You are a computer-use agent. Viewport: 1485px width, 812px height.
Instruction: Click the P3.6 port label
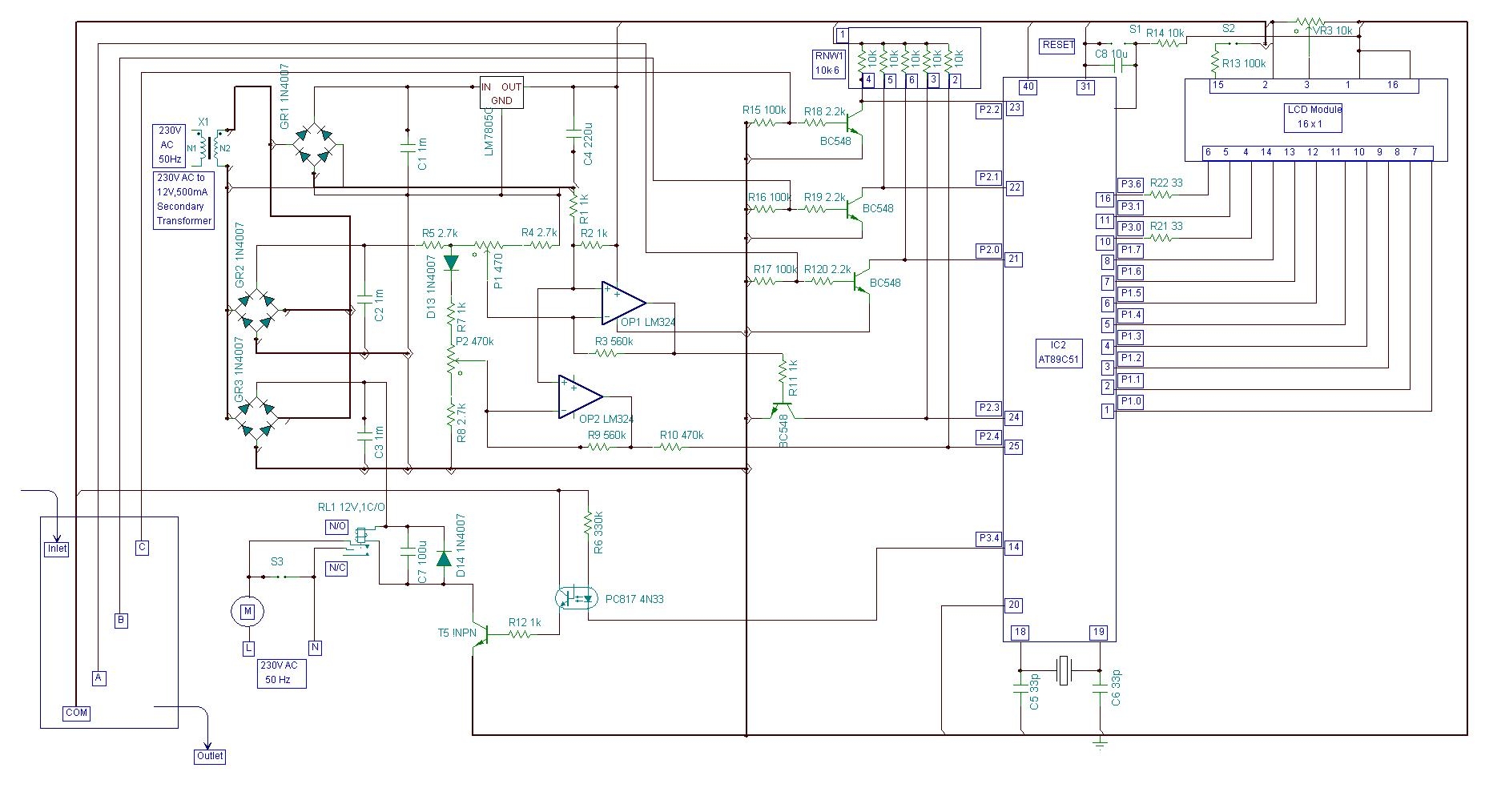click(1131, 184)
